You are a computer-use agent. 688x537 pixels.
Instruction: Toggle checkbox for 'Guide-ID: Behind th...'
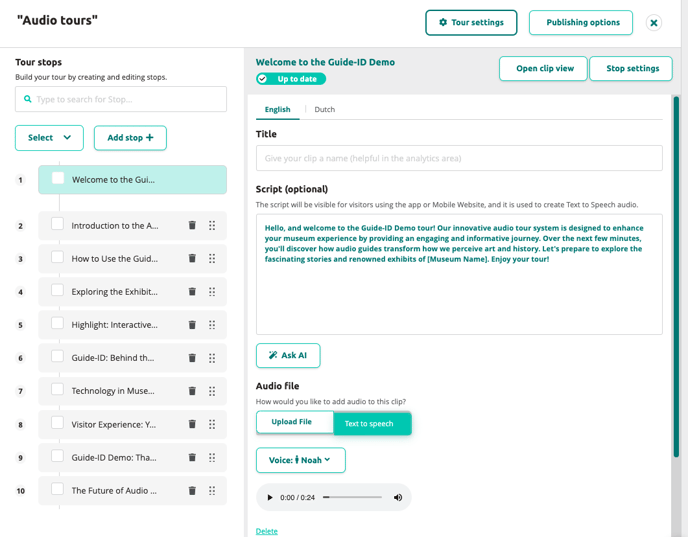pos(57,356)
